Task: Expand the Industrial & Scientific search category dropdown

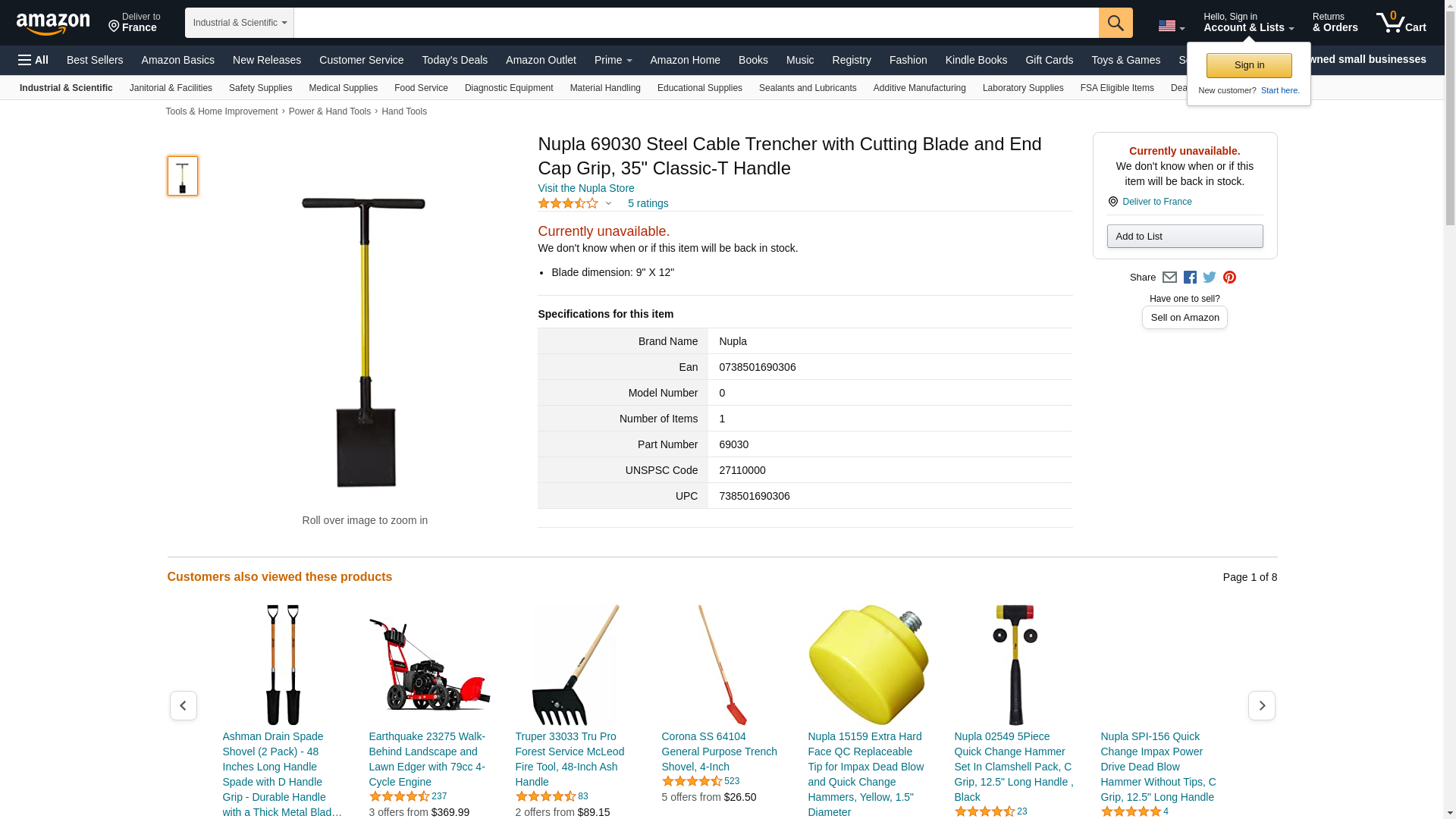Action: (x=240, y=23)
